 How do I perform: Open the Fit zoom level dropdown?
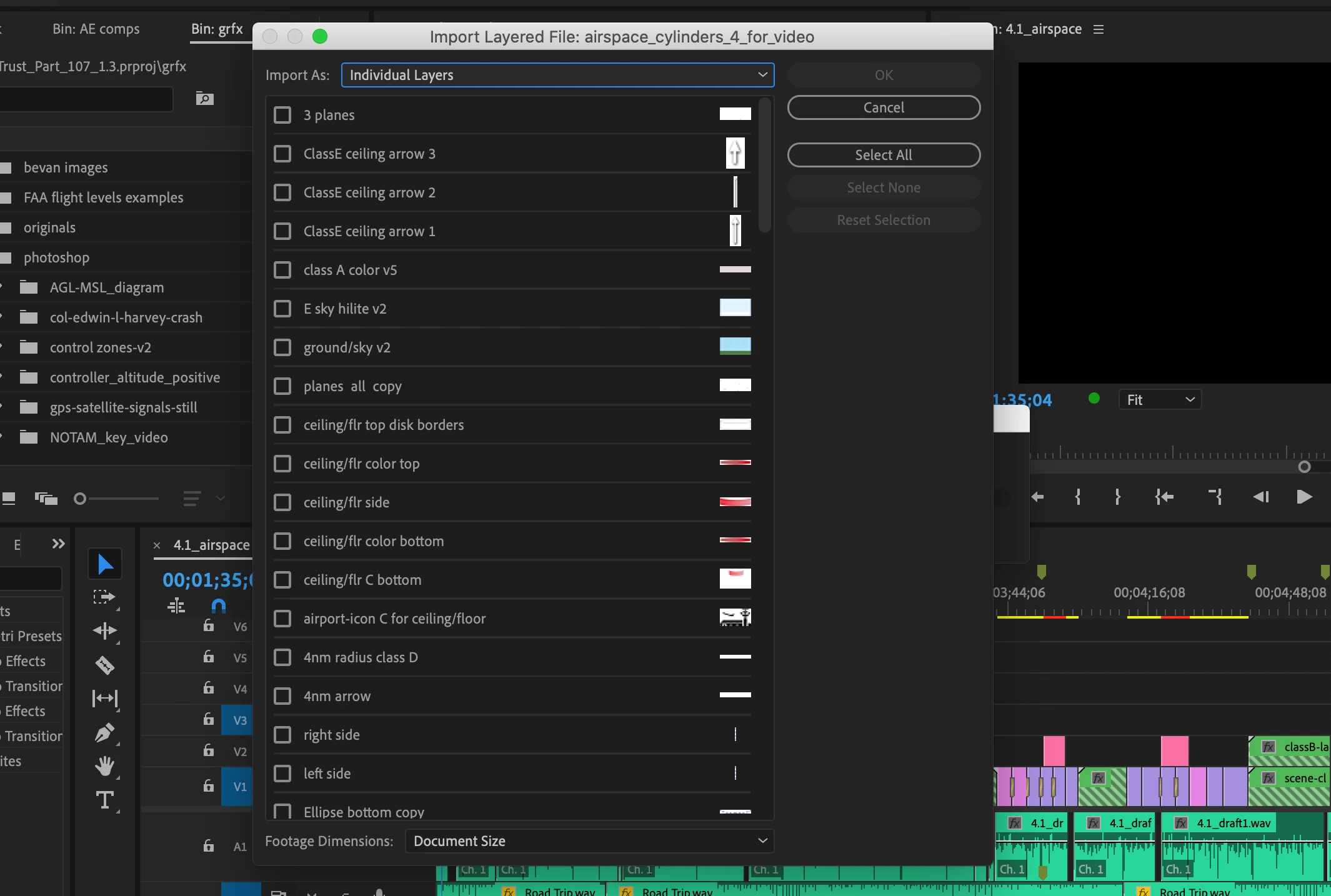point(1160,400)
